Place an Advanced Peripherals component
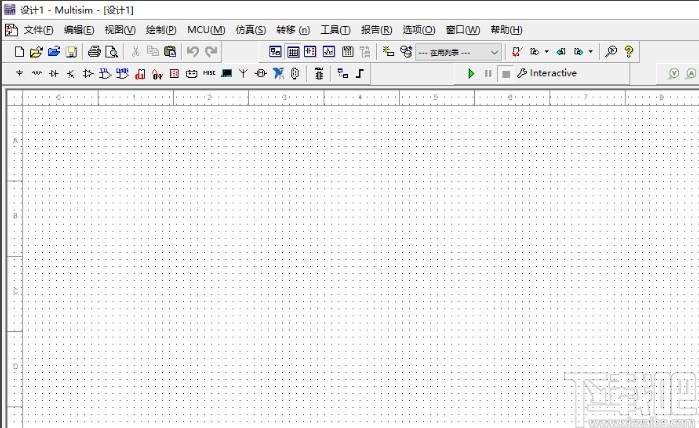 [226, 73]
